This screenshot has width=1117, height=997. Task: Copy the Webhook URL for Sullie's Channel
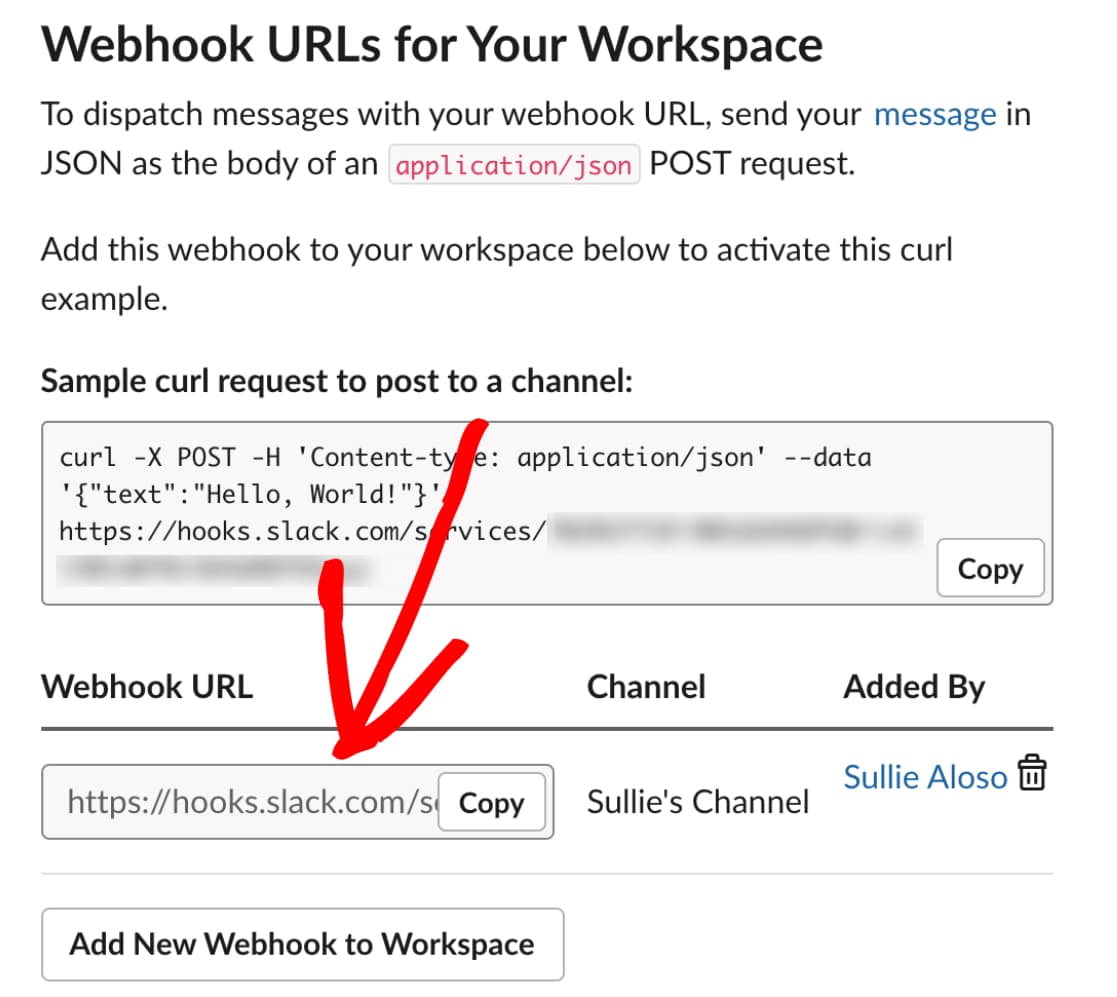coord(492,803)
